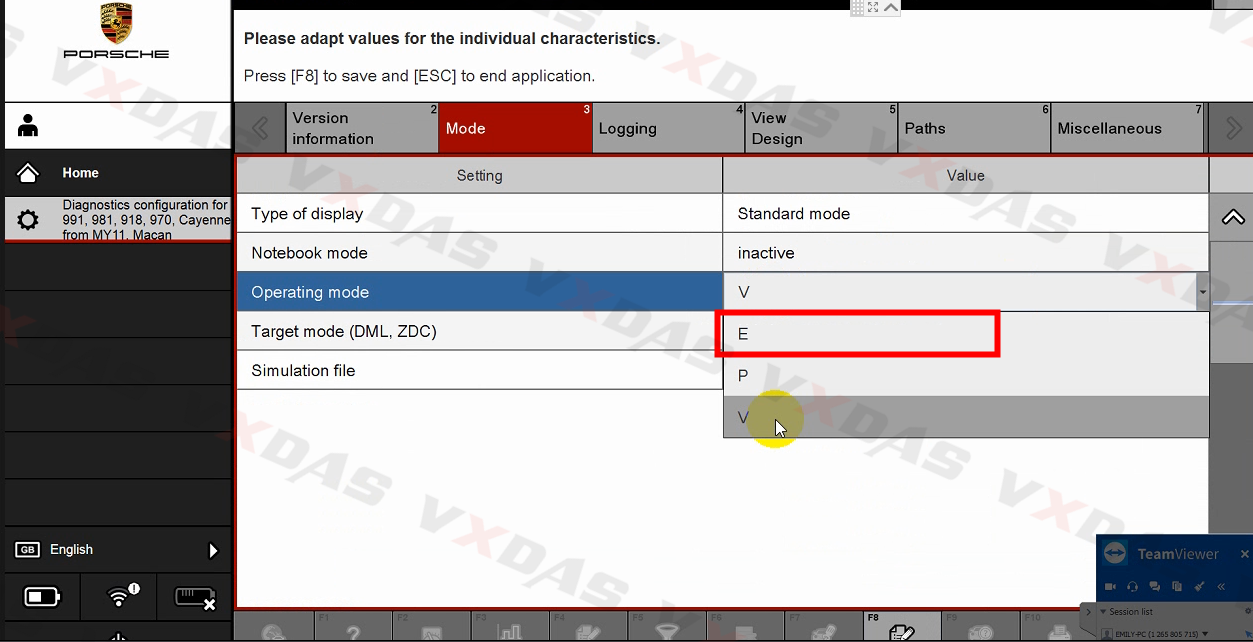Open Diagnostics configuration gear entry

coord(28,220)
